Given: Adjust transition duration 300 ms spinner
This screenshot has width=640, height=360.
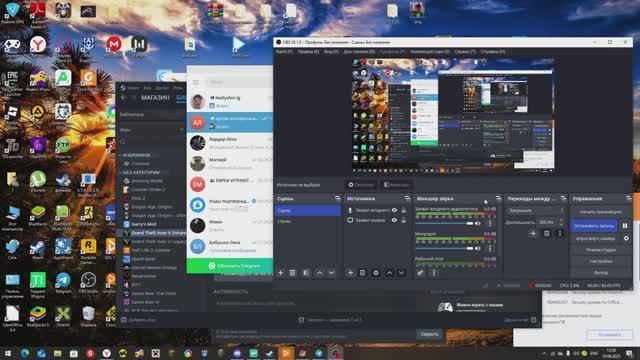Looking at the screenshot, I should (550, 222).
